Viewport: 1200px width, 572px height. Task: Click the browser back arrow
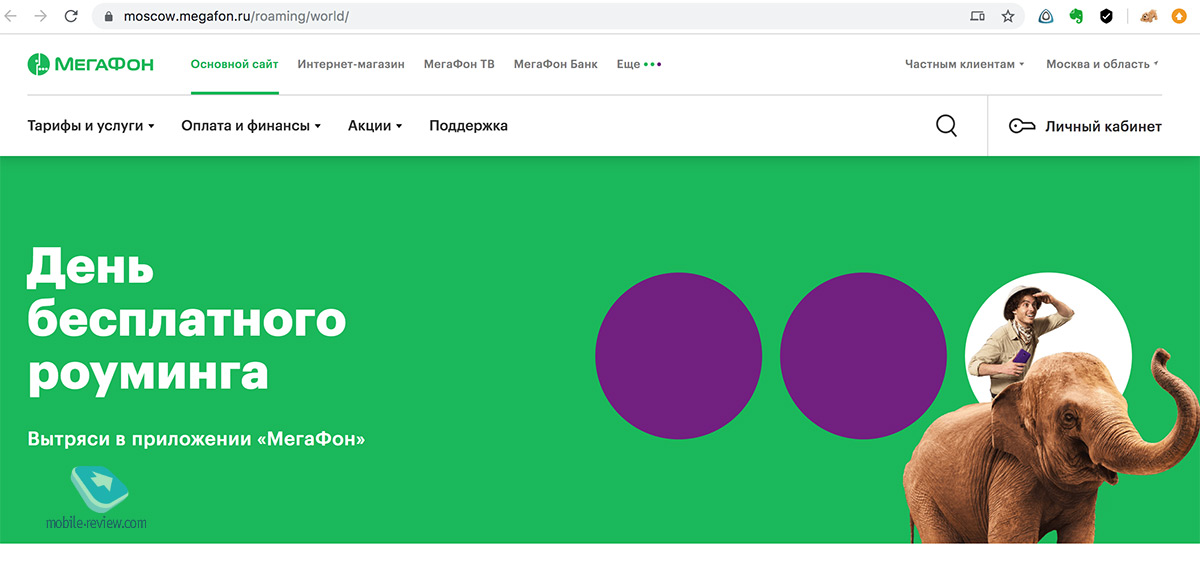click(11, 16)
